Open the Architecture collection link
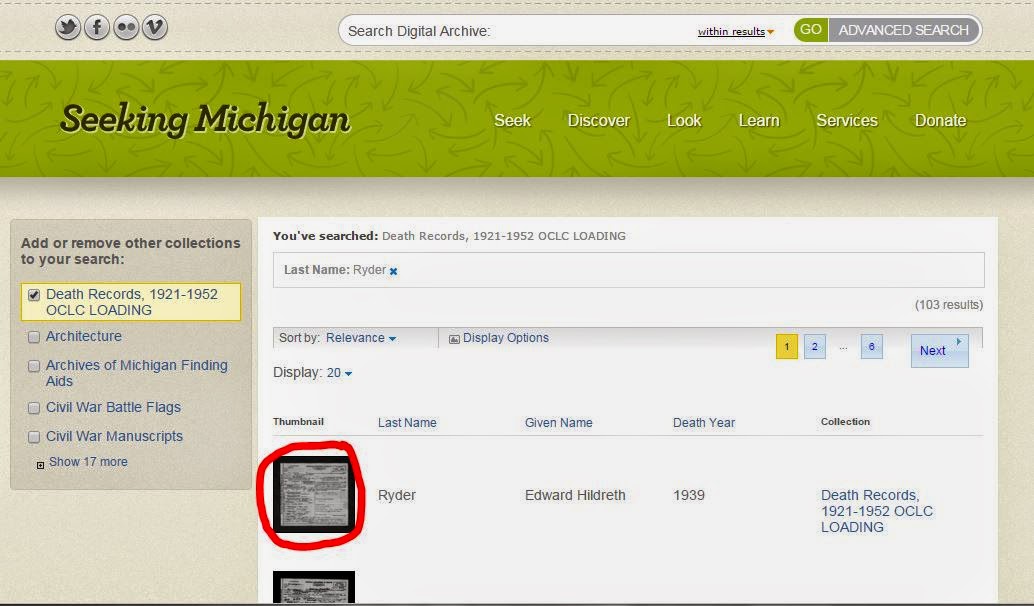 [x=84, y=336]
